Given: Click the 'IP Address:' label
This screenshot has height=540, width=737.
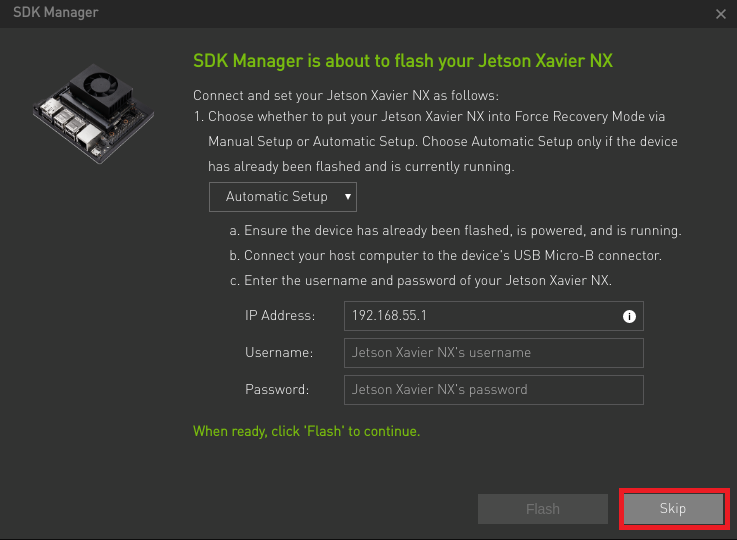Looking at the screenshot, I should tap(280, 315).
